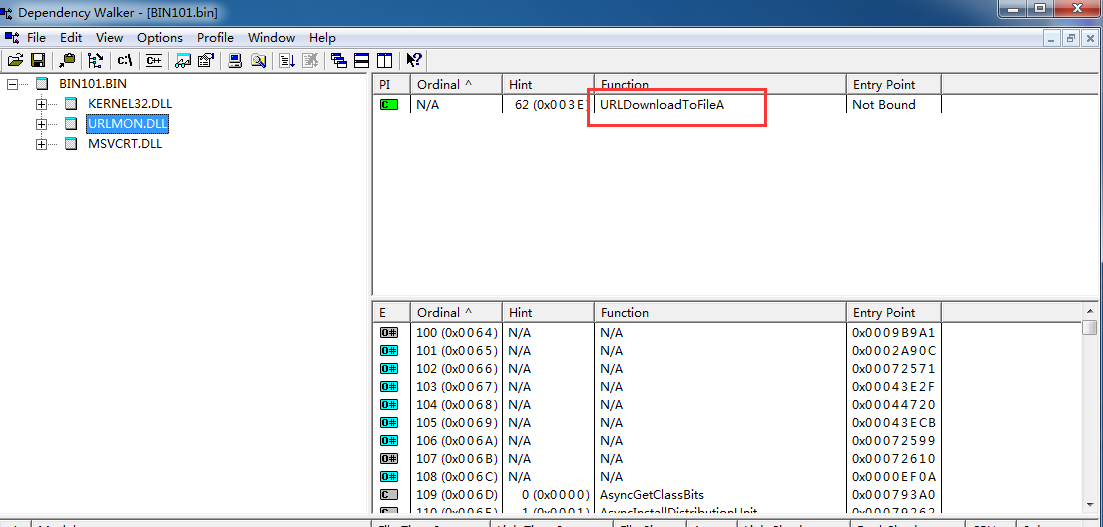Sort imports by PI column header
Viewport: 1103px width, 527px height.
coord(391,84)
